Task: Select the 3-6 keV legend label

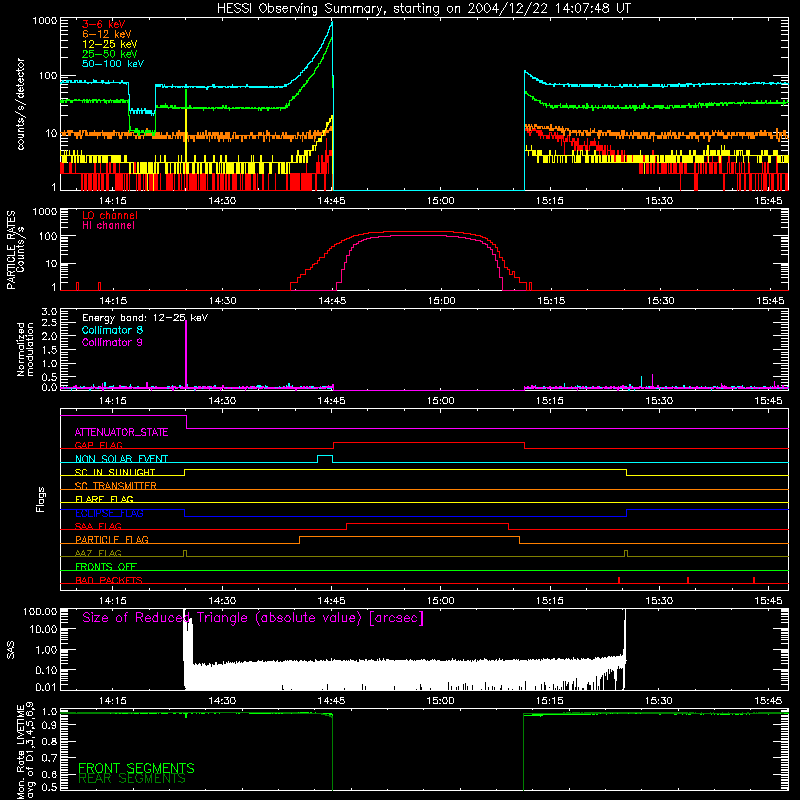Action: click(104, 24)
